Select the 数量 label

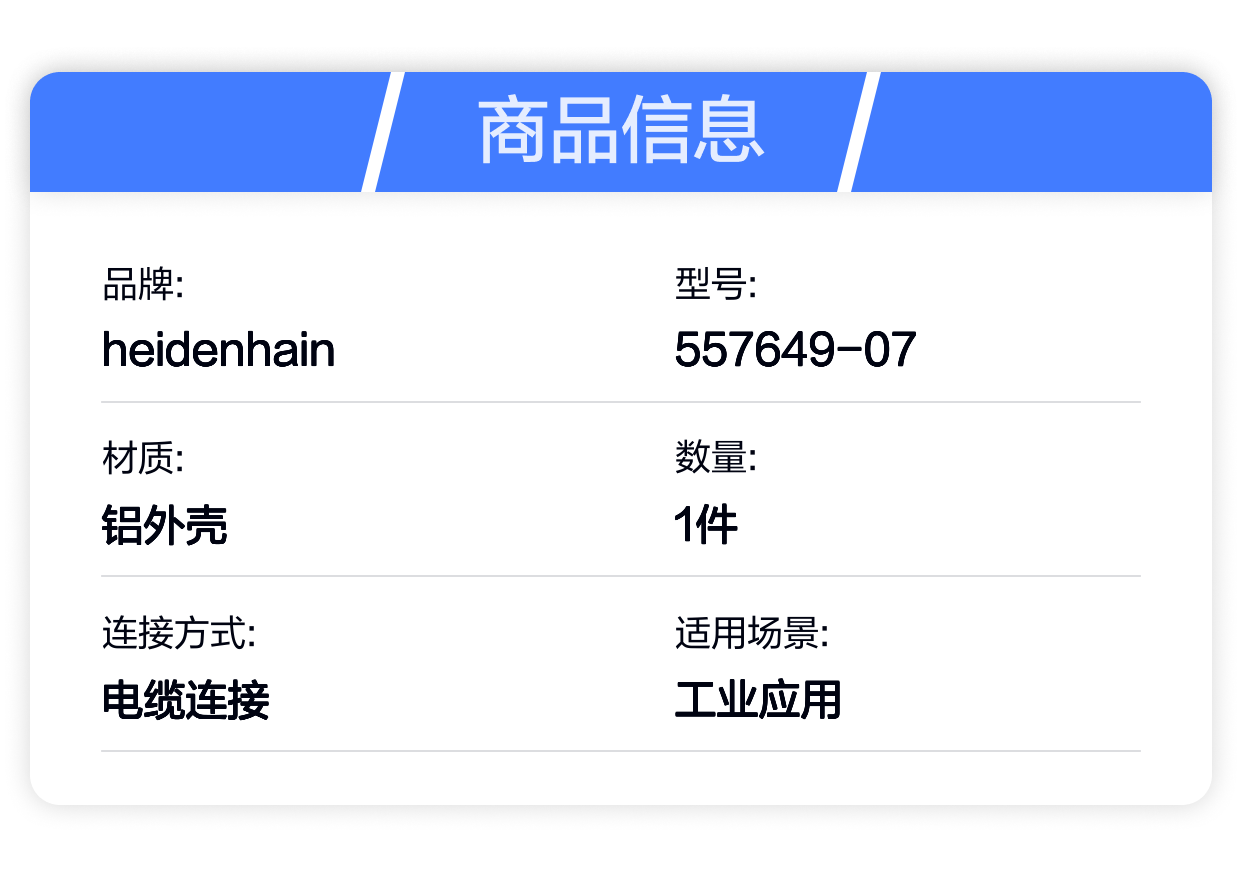point(715,459)
